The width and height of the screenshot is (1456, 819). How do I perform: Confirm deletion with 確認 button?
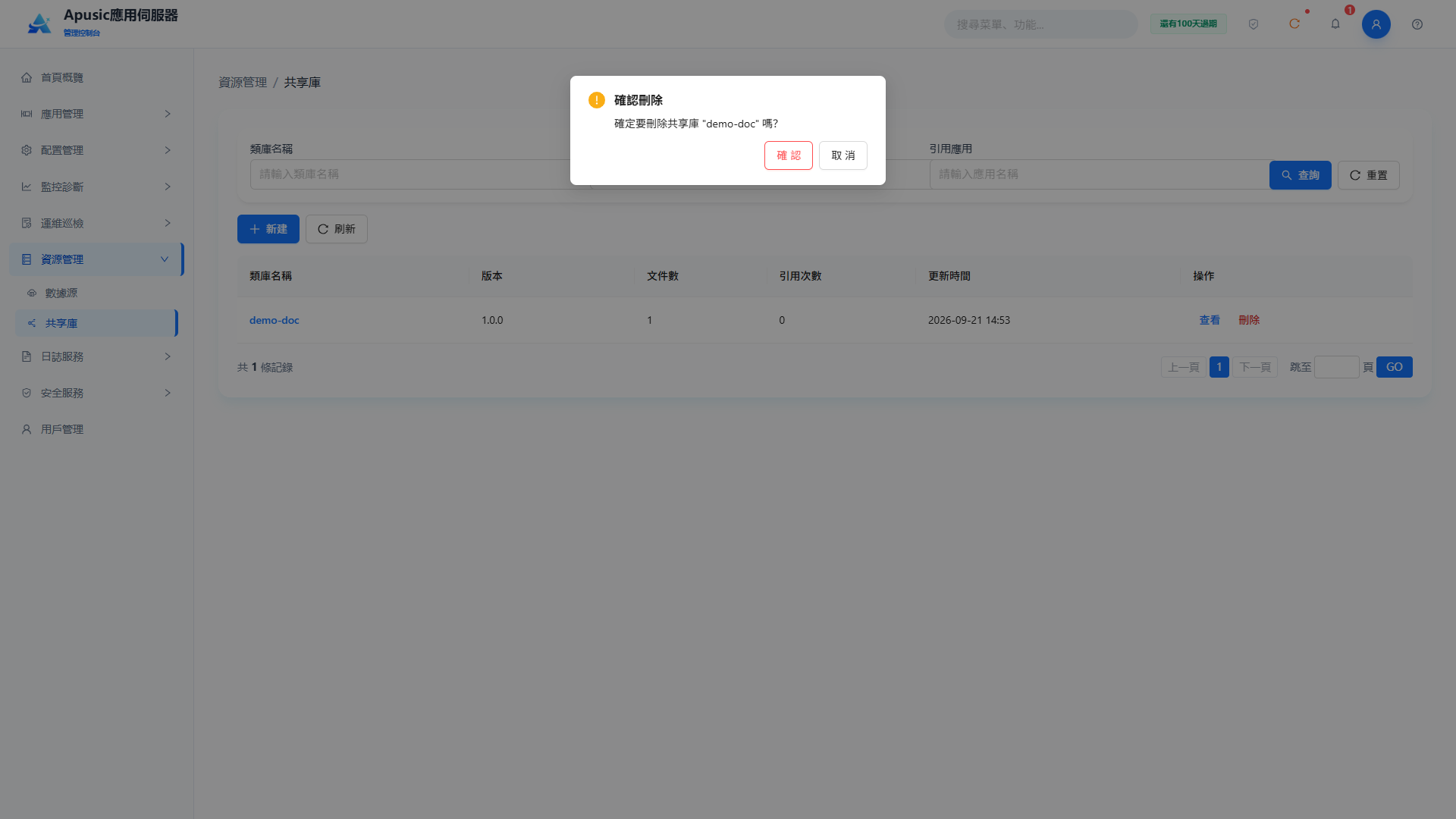[x=789, y=155]
